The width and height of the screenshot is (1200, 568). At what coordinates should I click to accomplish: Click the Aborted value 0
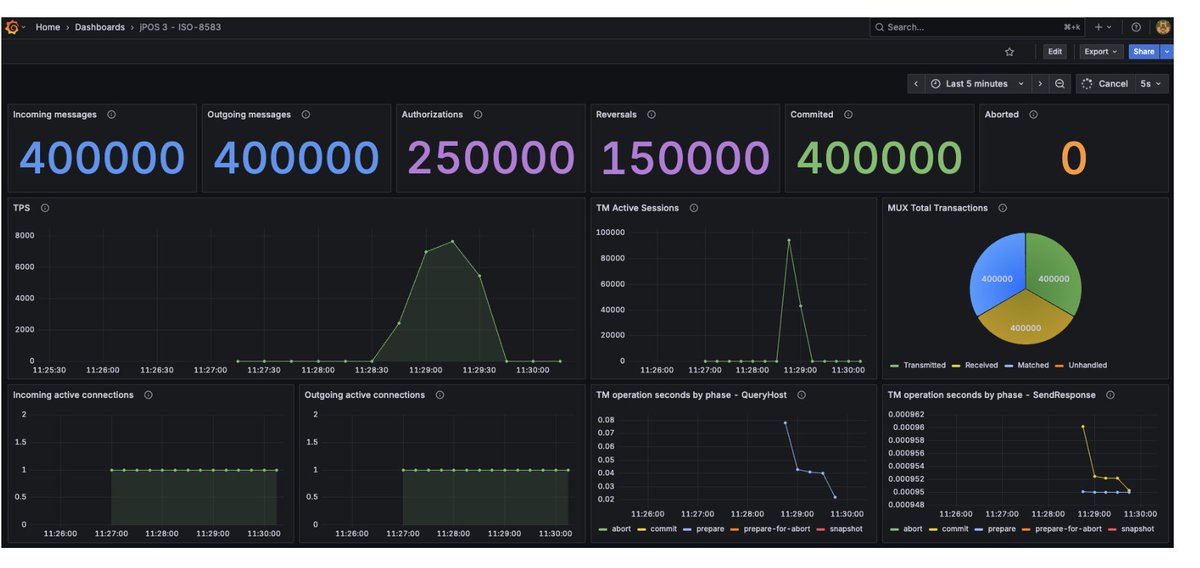click(1073, 158)
